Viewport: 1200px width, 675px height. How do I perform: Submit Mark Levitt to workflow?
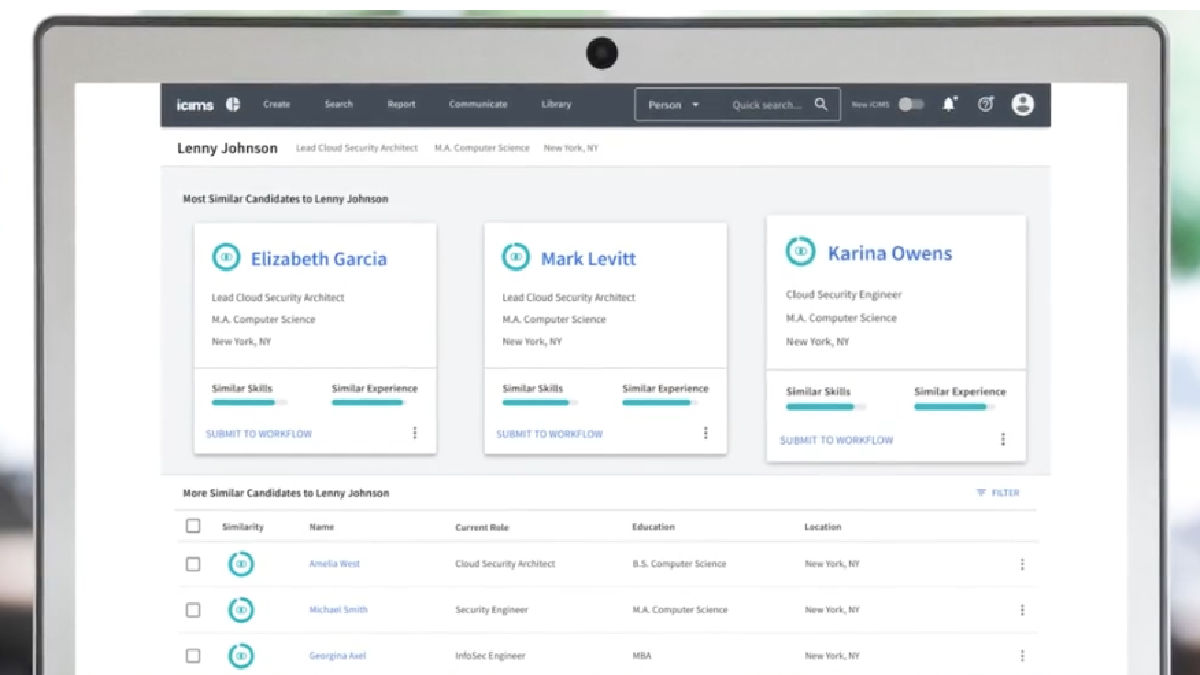pyautogui.click(x=550, y=434)
